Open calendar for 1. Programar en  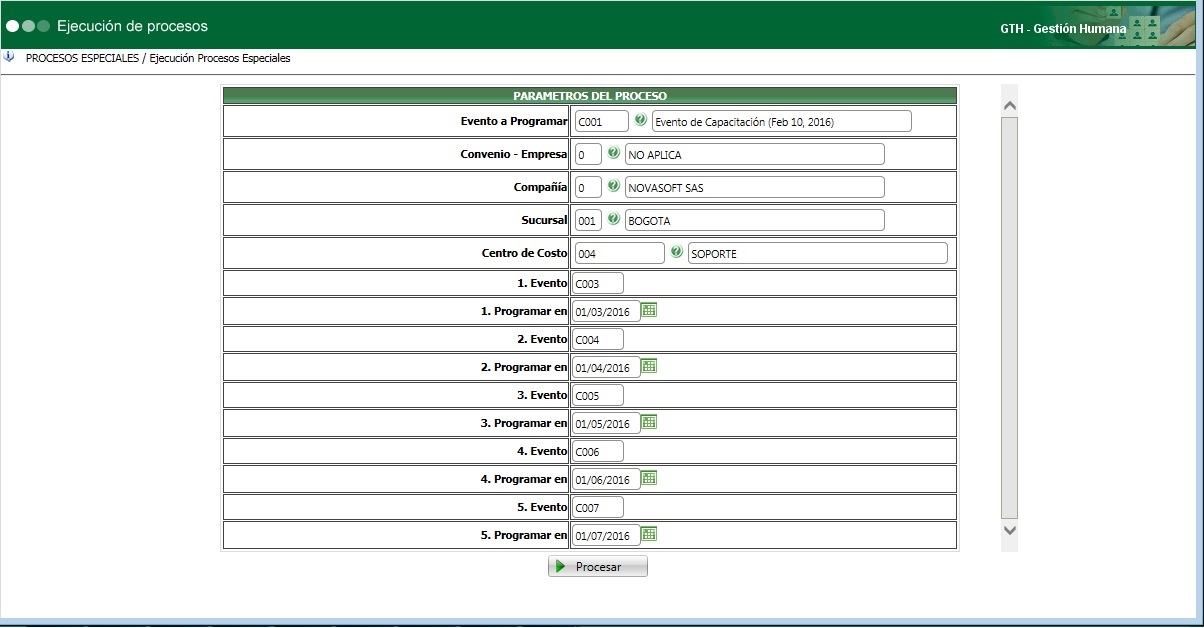coord(649,310)
